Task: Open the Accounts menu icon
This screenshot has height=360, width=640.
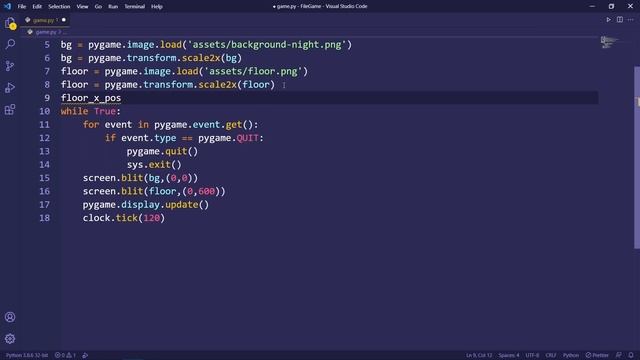Action: (x=10, y=317)
